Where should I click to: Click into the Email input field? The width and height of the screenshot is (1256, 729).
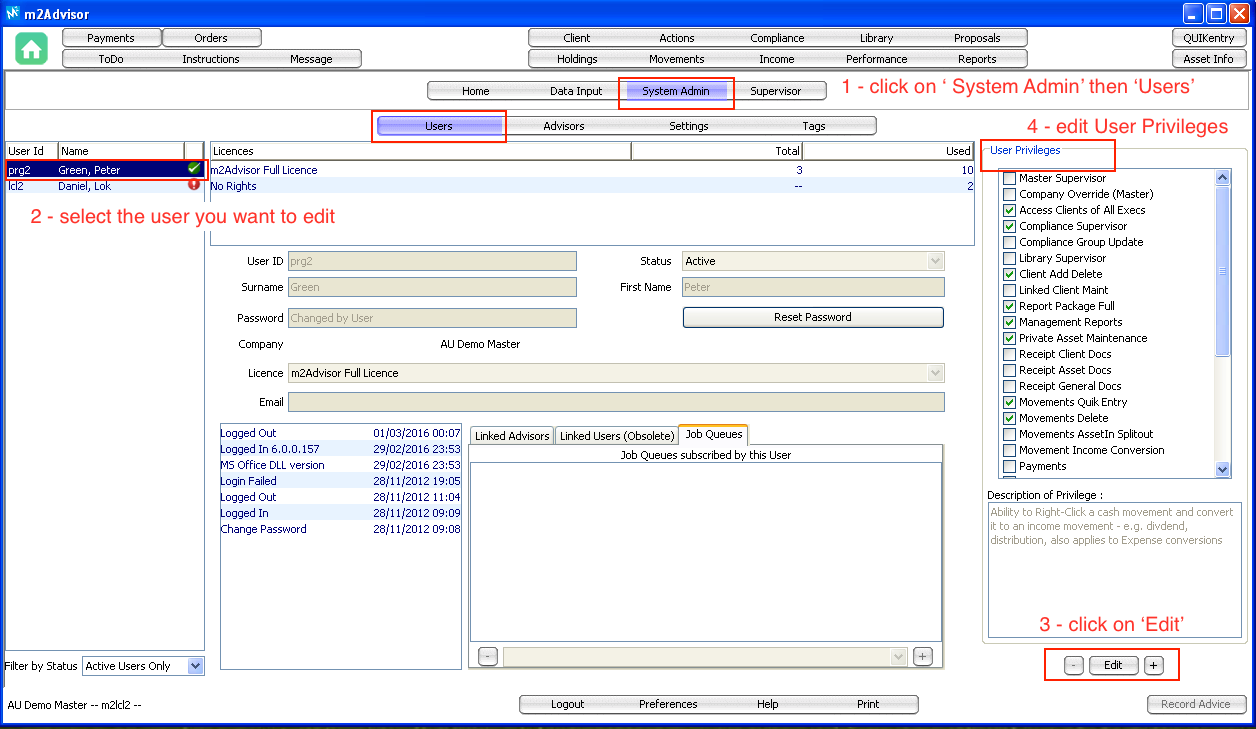615,402
